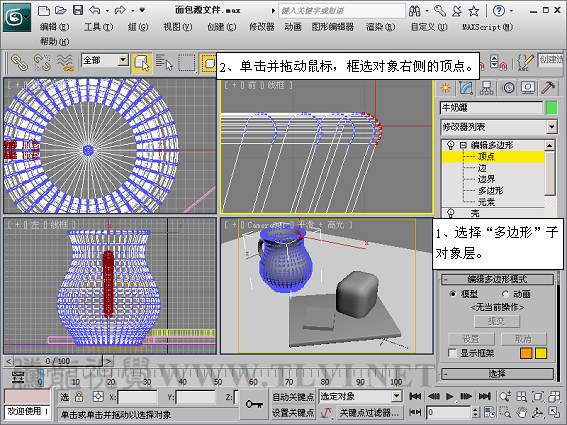This screenshot has height=425, width=567.
Task: Toggle 自动关键点 auto key mode
Action: 293,397
